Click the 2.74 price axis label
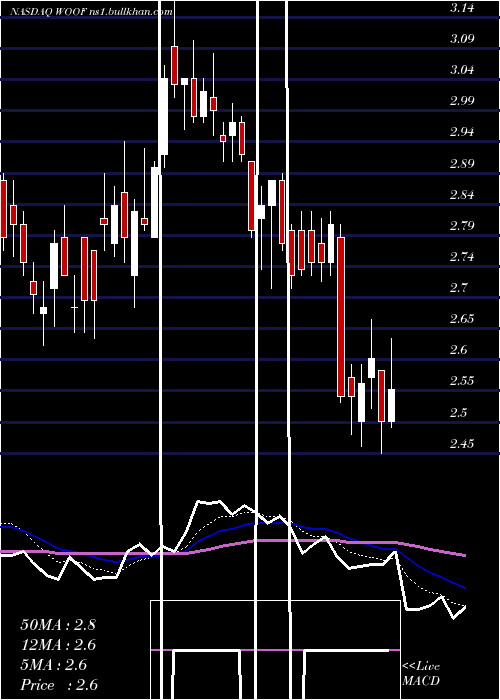Image resolution: width=500 pixels, height=700 pixels. click(462, 257)
